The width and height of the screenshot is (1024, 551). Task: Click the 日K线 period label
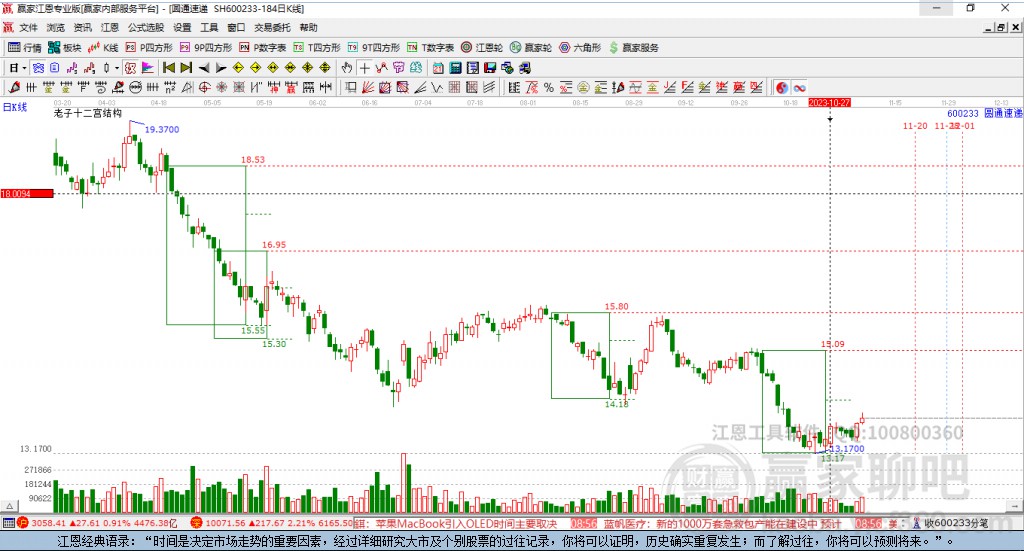click(14, 107)
